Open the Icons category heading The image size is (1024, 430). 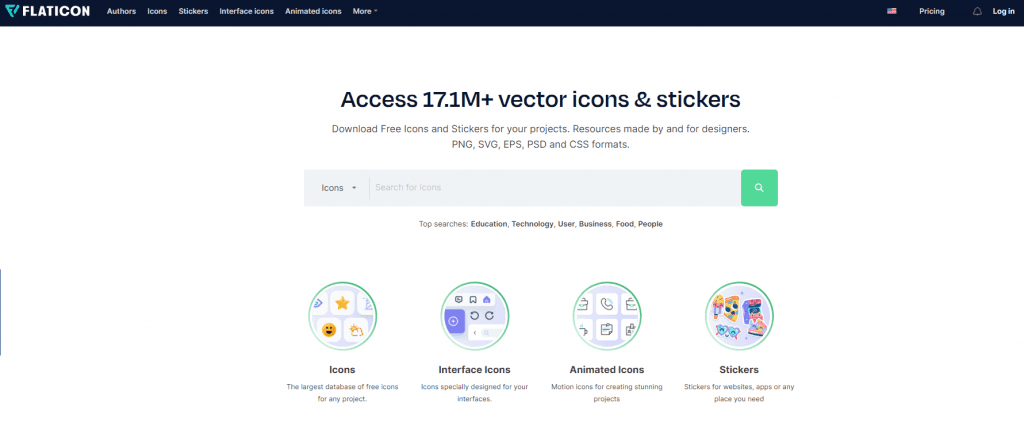pyautogui.click(x=343, y=370)
